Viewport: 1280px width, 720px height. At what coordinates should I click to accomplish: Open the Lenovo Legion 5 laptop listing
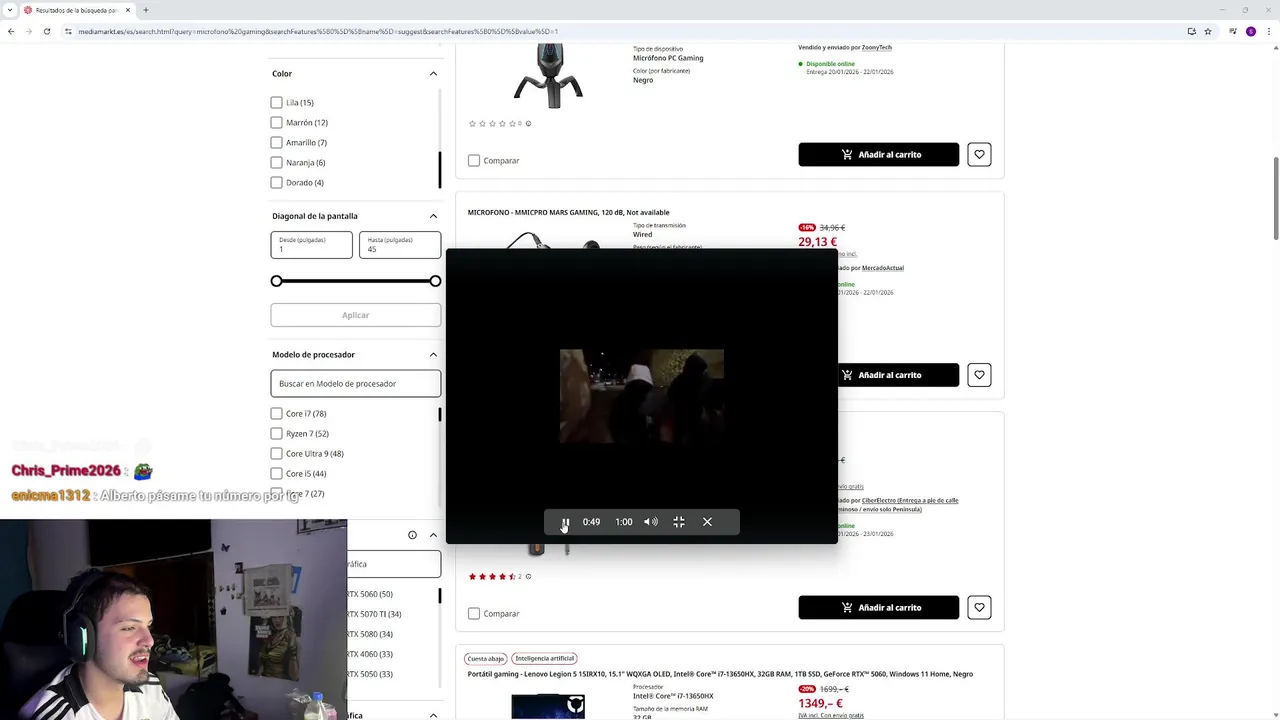(x=720, y=674)
